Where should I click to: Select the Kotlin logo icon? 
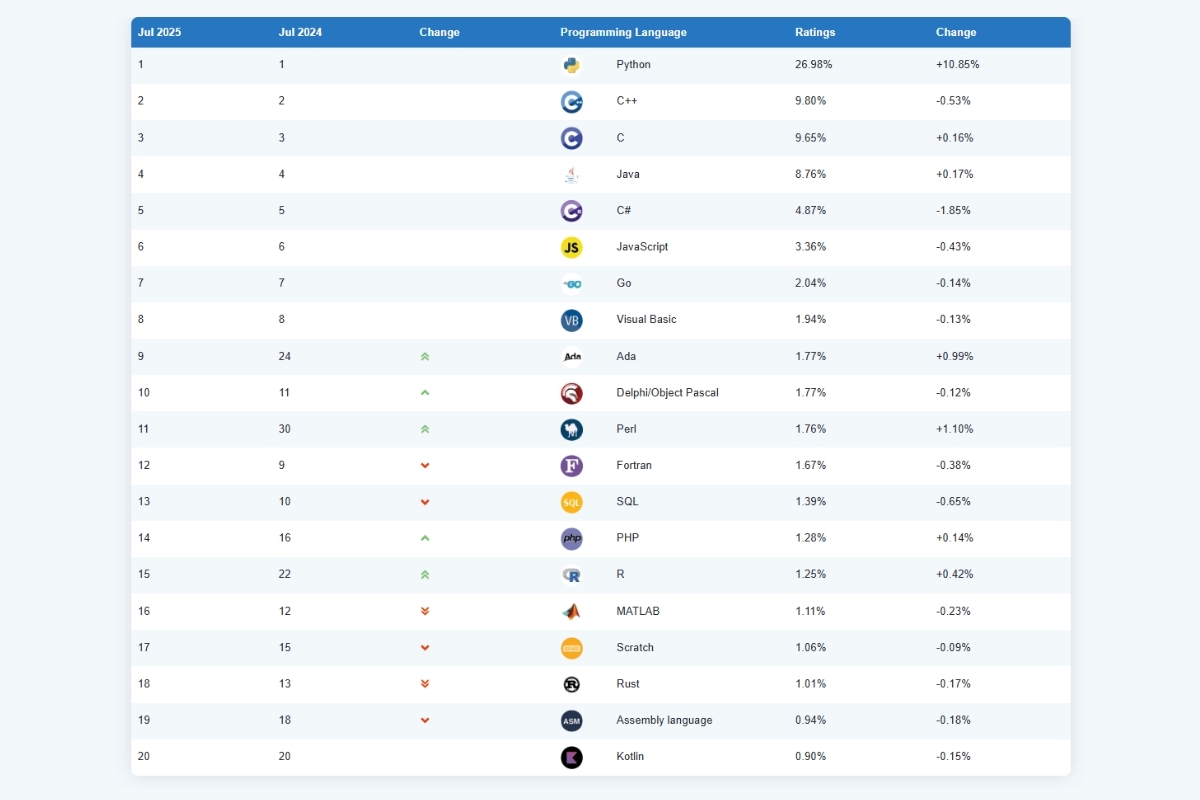click(571, 757)
